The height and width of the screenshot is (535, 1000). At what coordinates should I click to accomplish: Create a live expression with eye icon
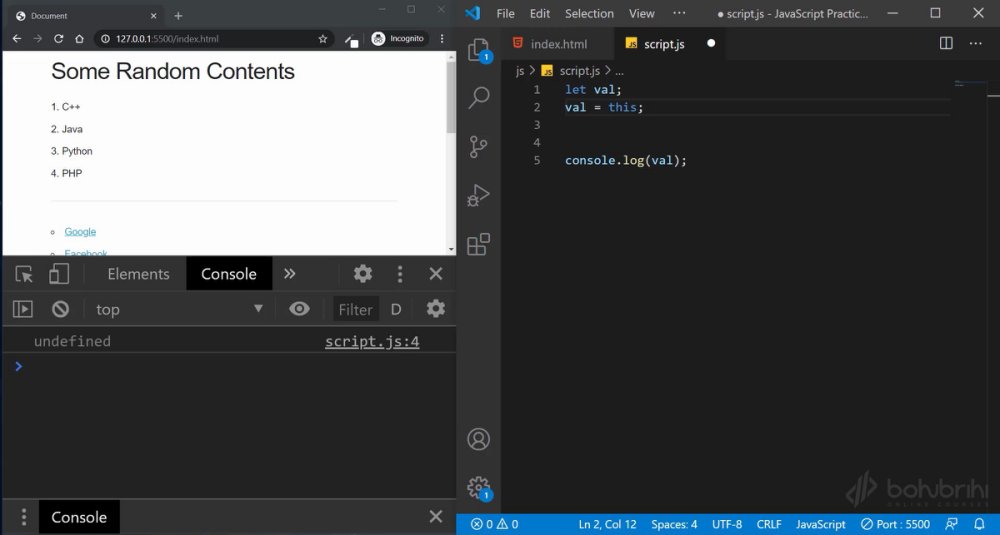click(x=299, y=309)
